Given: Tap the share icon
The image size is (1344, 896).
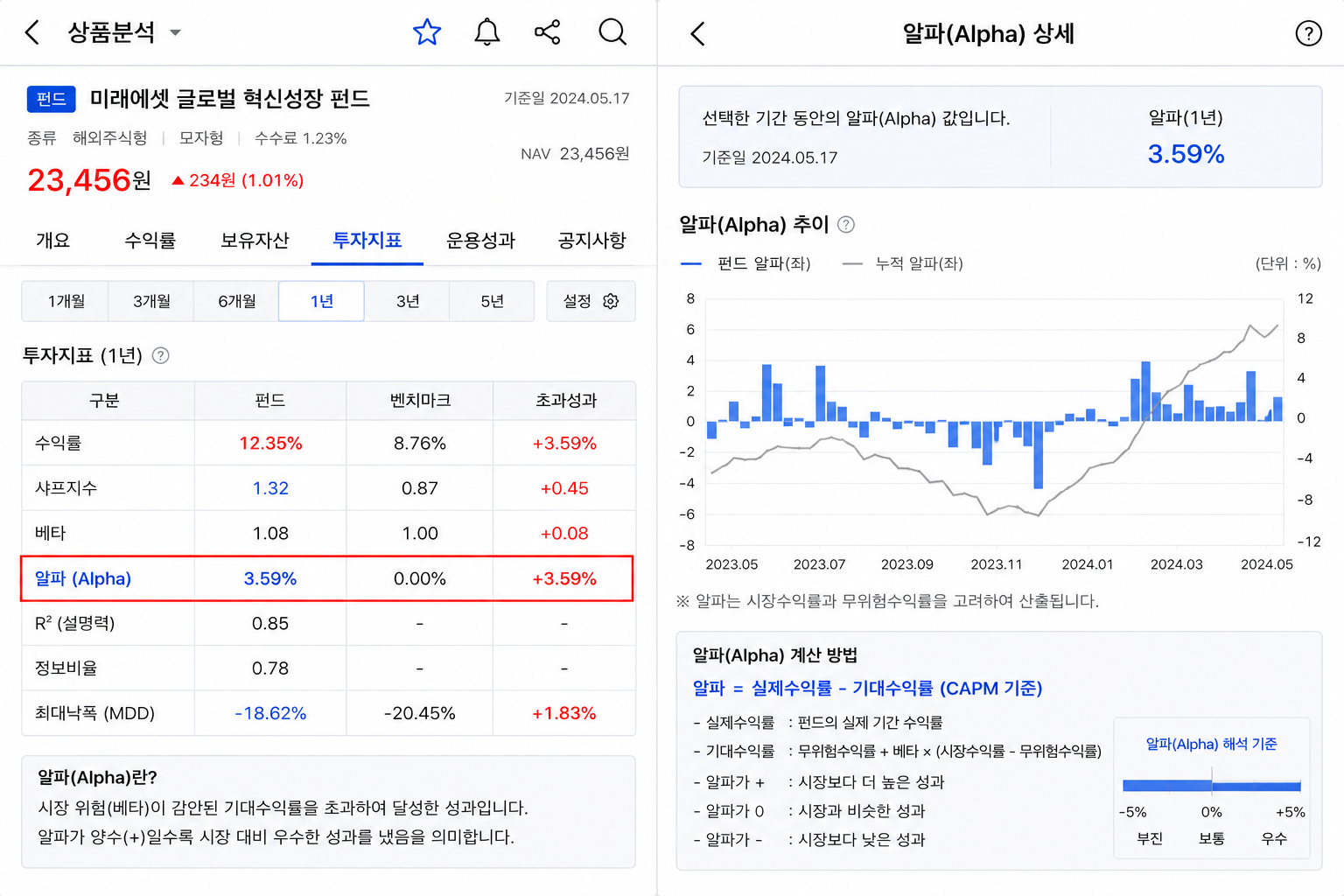Looking at the screenshot, I should 548,32.
